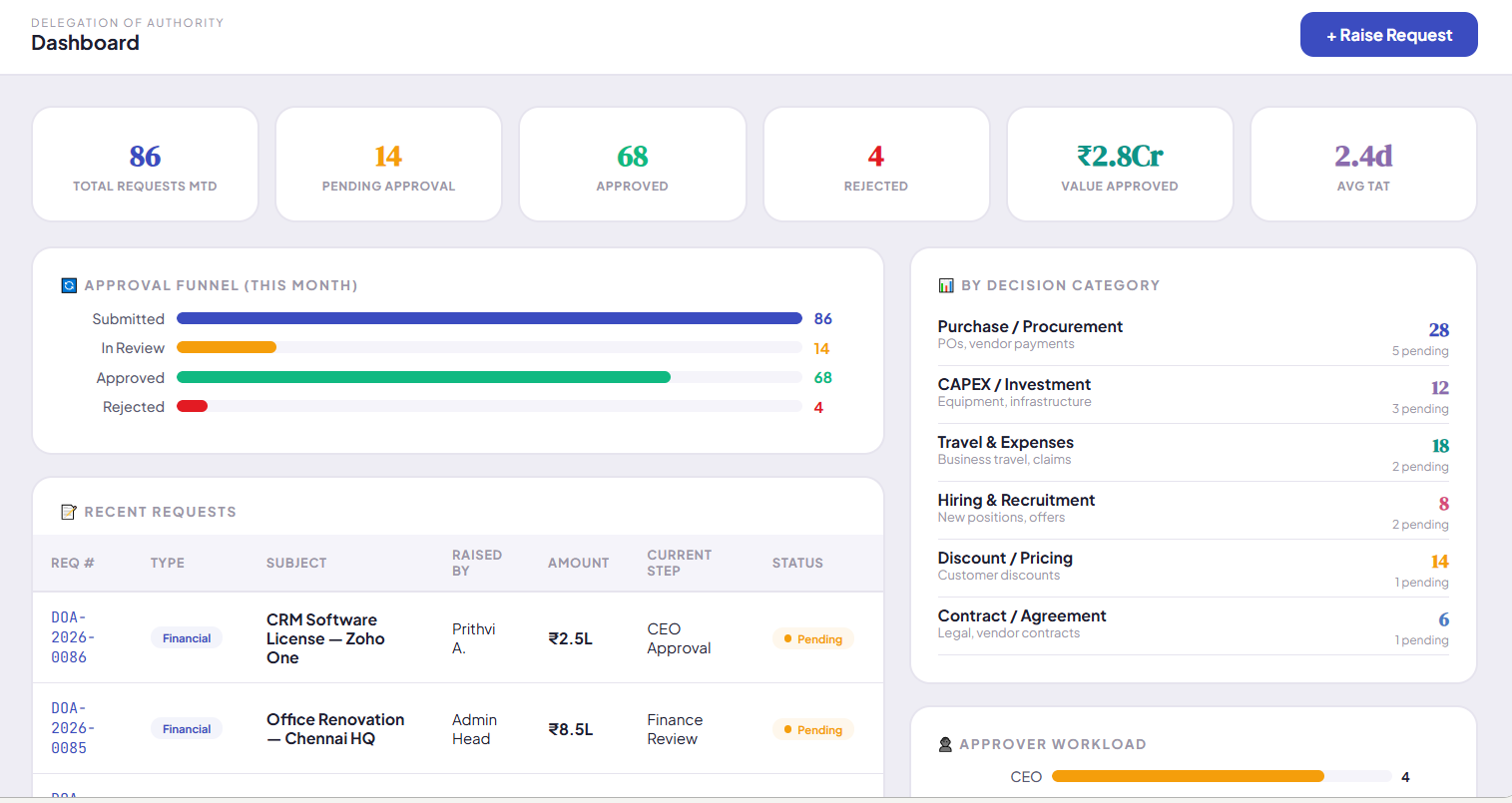Click the SUBJECT column header
The image size is (1512, 803).
coord(296,563)
